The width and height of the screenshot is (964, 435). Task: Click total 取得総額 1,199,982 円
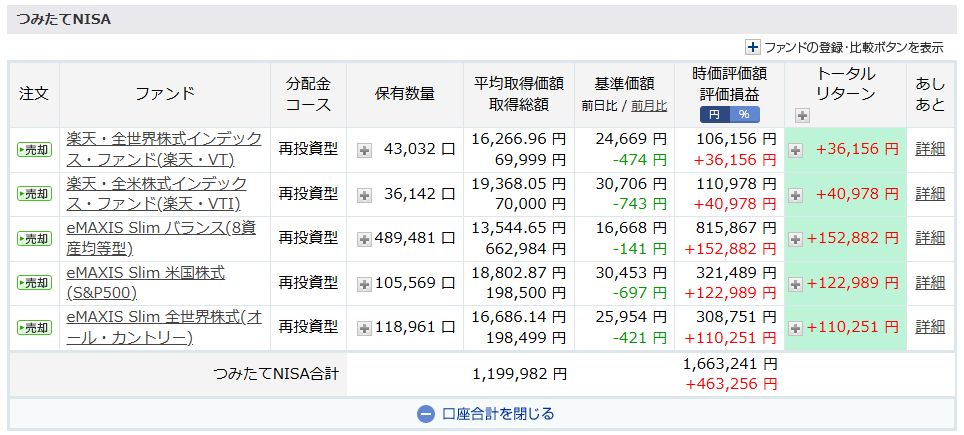click(x=520, y=374)
